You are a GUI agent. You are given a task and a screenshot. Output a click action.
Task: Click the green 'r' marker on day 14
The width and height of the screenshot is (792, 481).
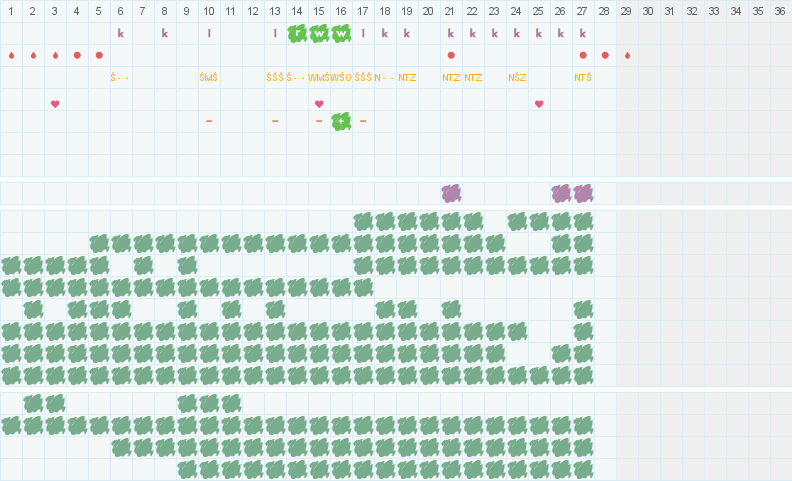(x=297, y=33)
